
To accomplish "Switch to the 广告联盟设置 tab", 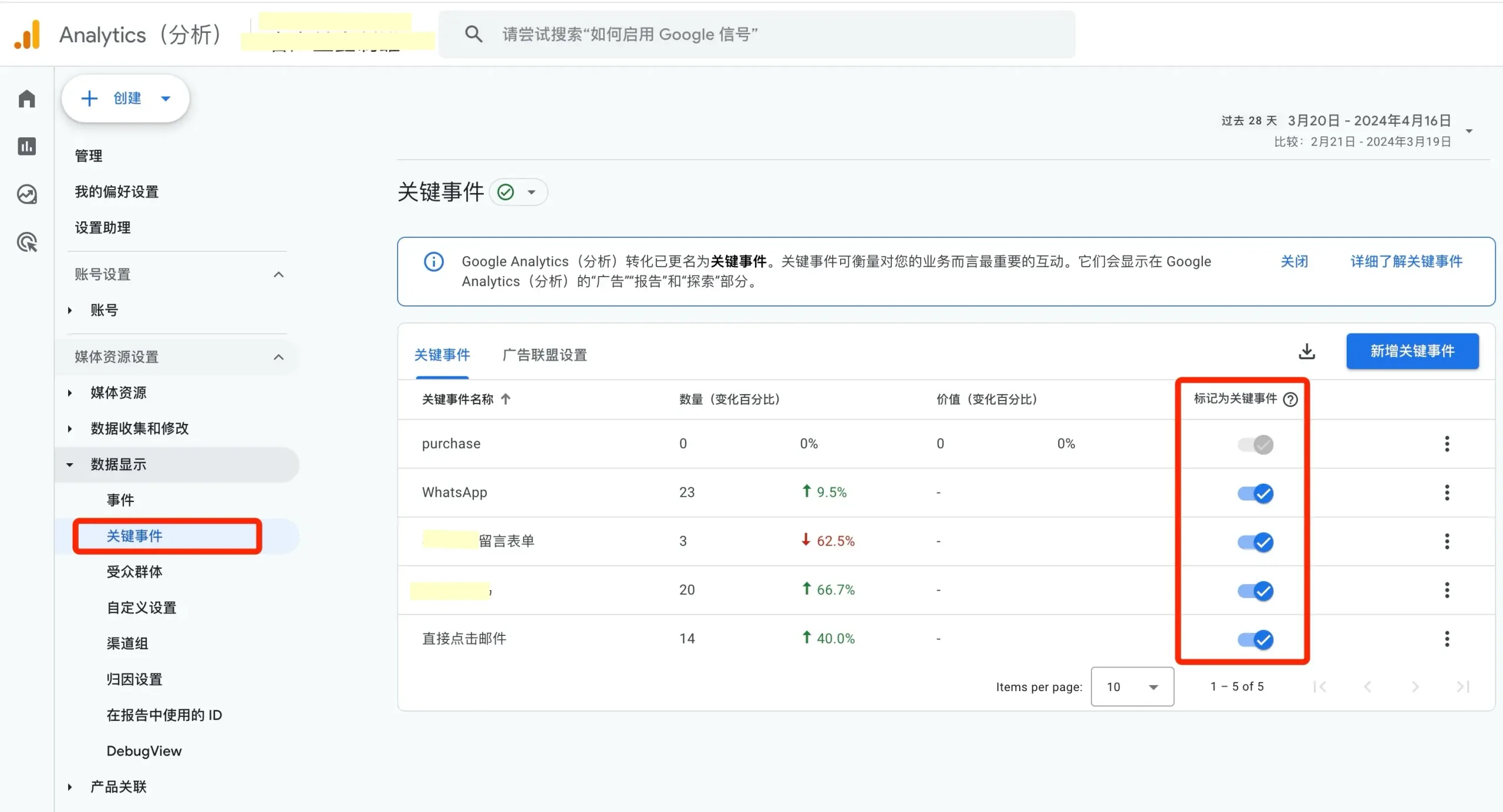I will (545, 355).
